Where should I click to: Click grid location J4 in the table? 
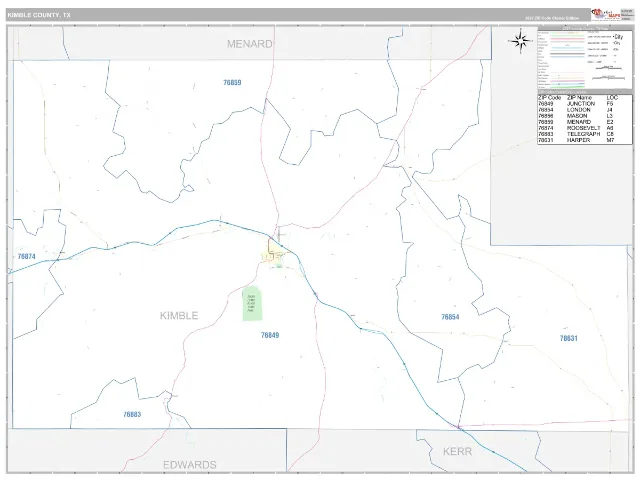tap(610, 110)
